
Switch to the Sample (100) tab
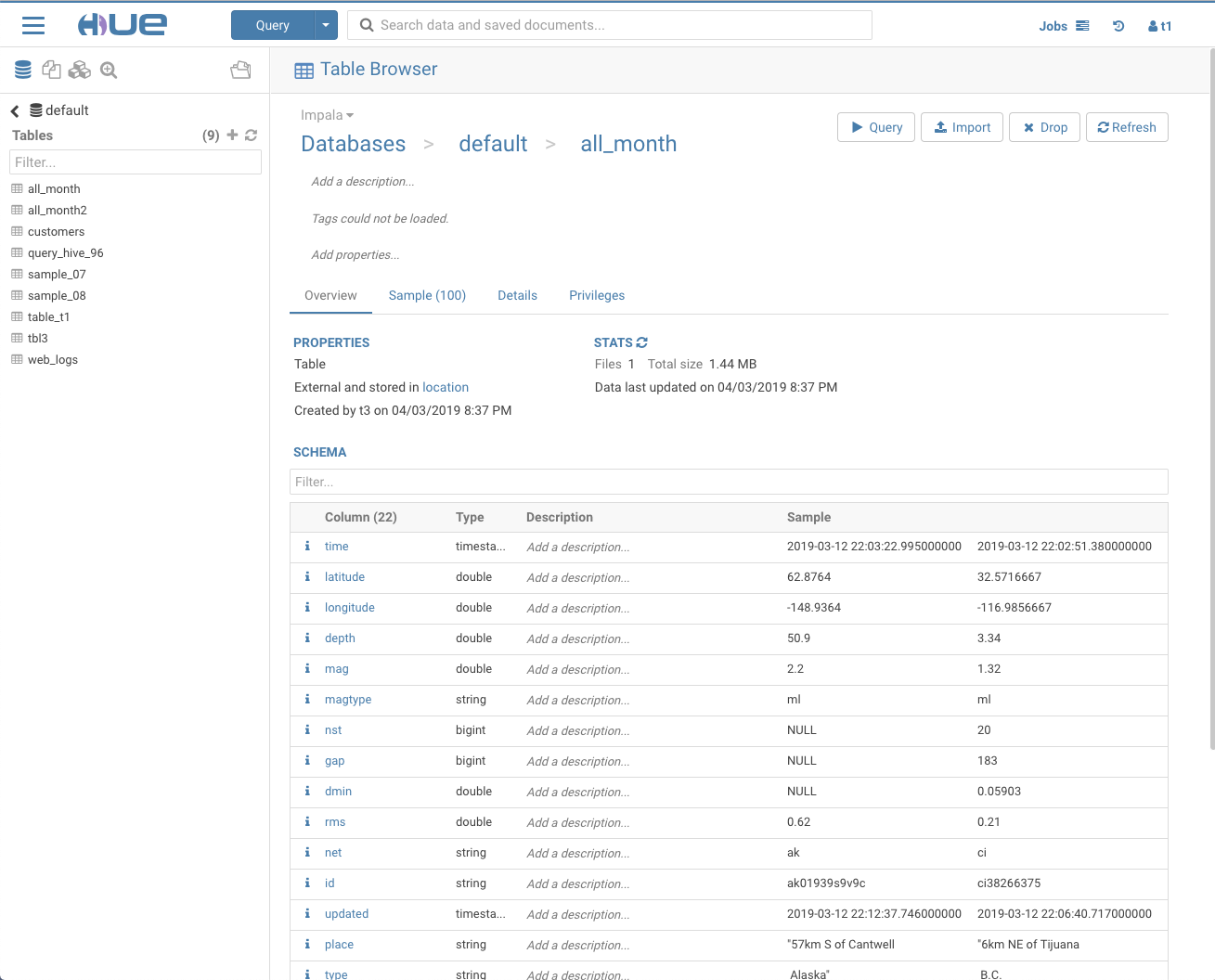point(427,295)
